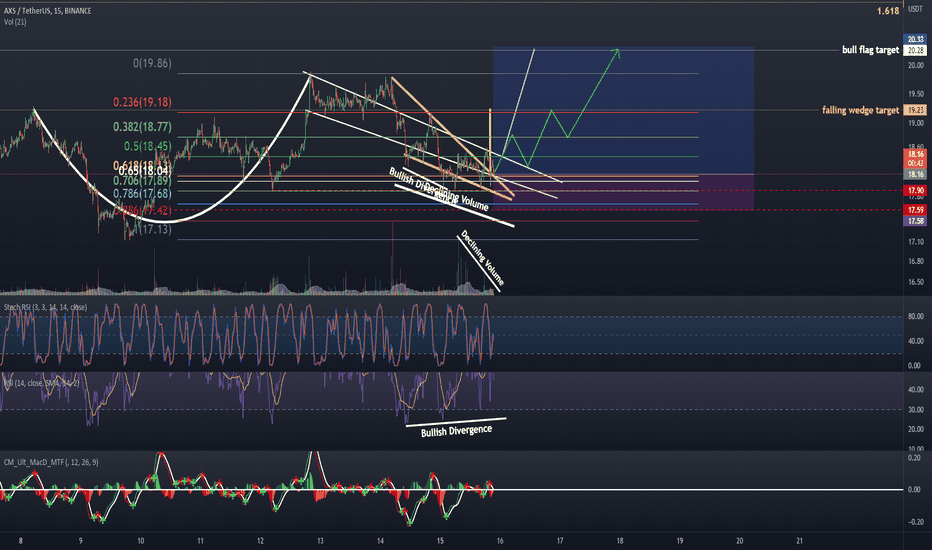Click the 20.28 white price tag
Screen dimensions: 932x550
point(915,51)
